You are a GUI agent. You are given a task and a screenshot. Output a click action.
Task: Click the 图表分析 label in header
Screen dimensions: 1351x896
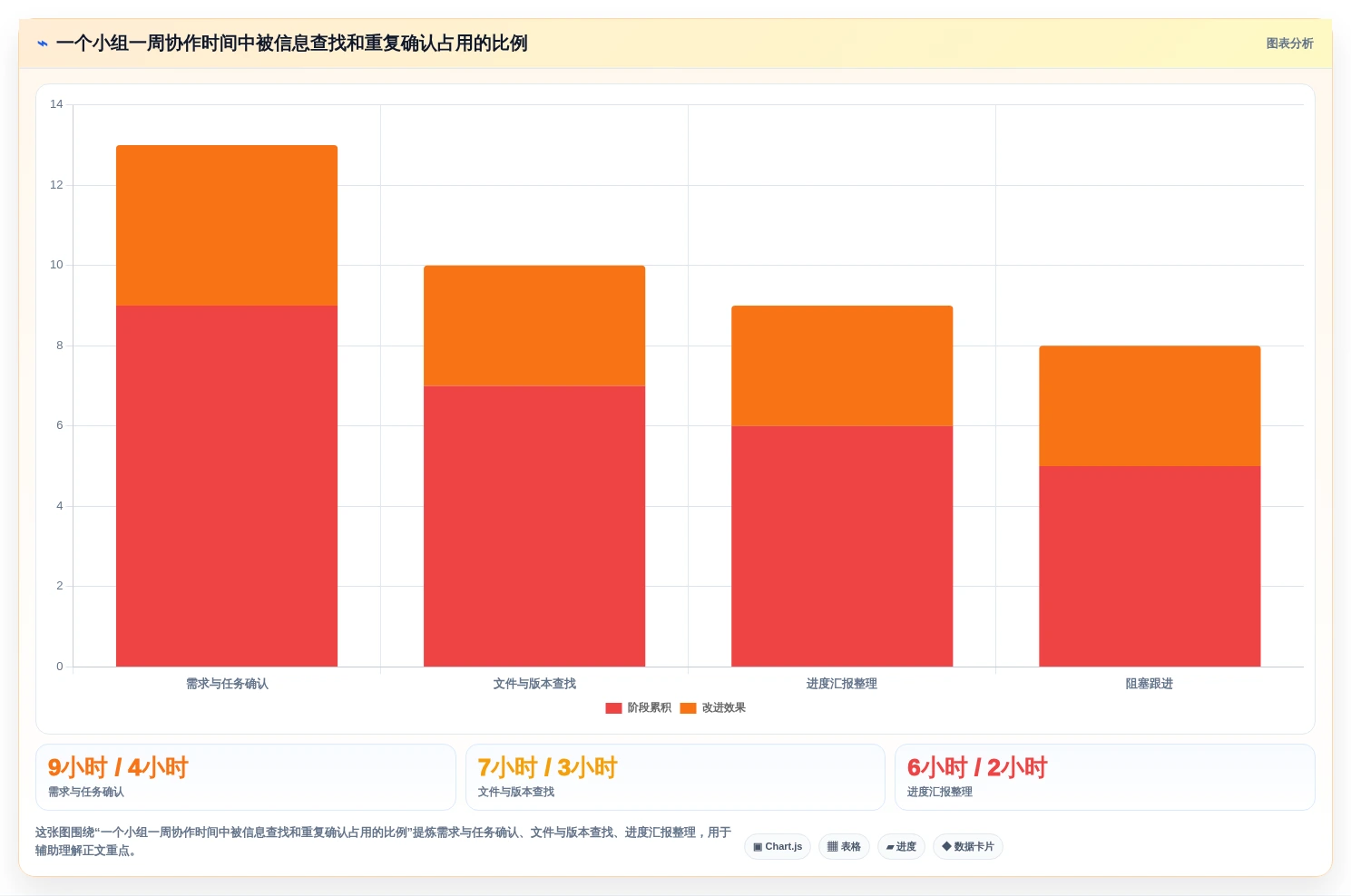pos(1289,44)
